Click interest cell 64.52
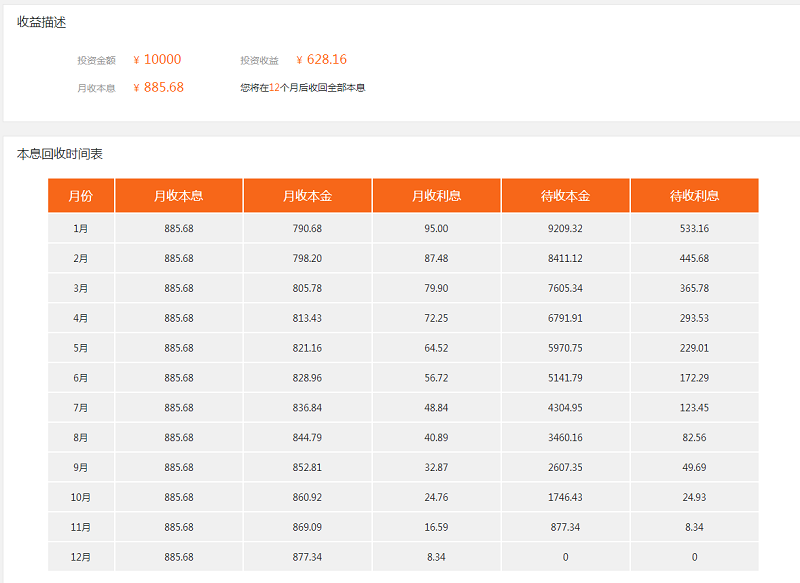This screenshot has width=800, height=583. pyautogui.click(x=436, y=348)
